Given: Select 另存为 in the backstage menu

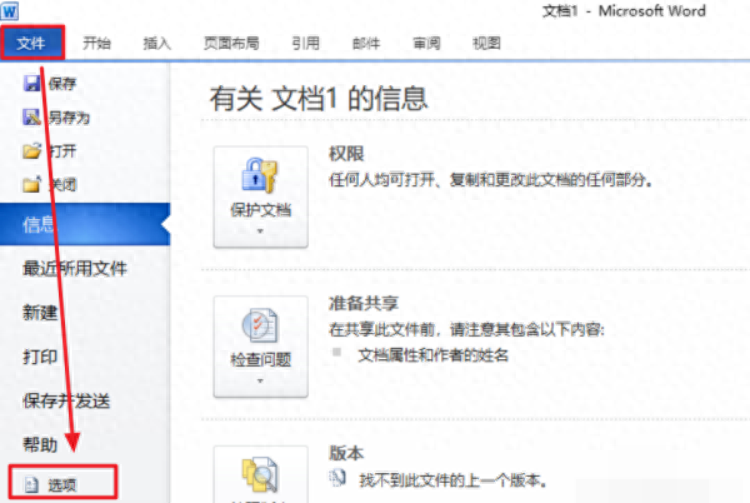Looking at the screenshot, I should point(69,117).
